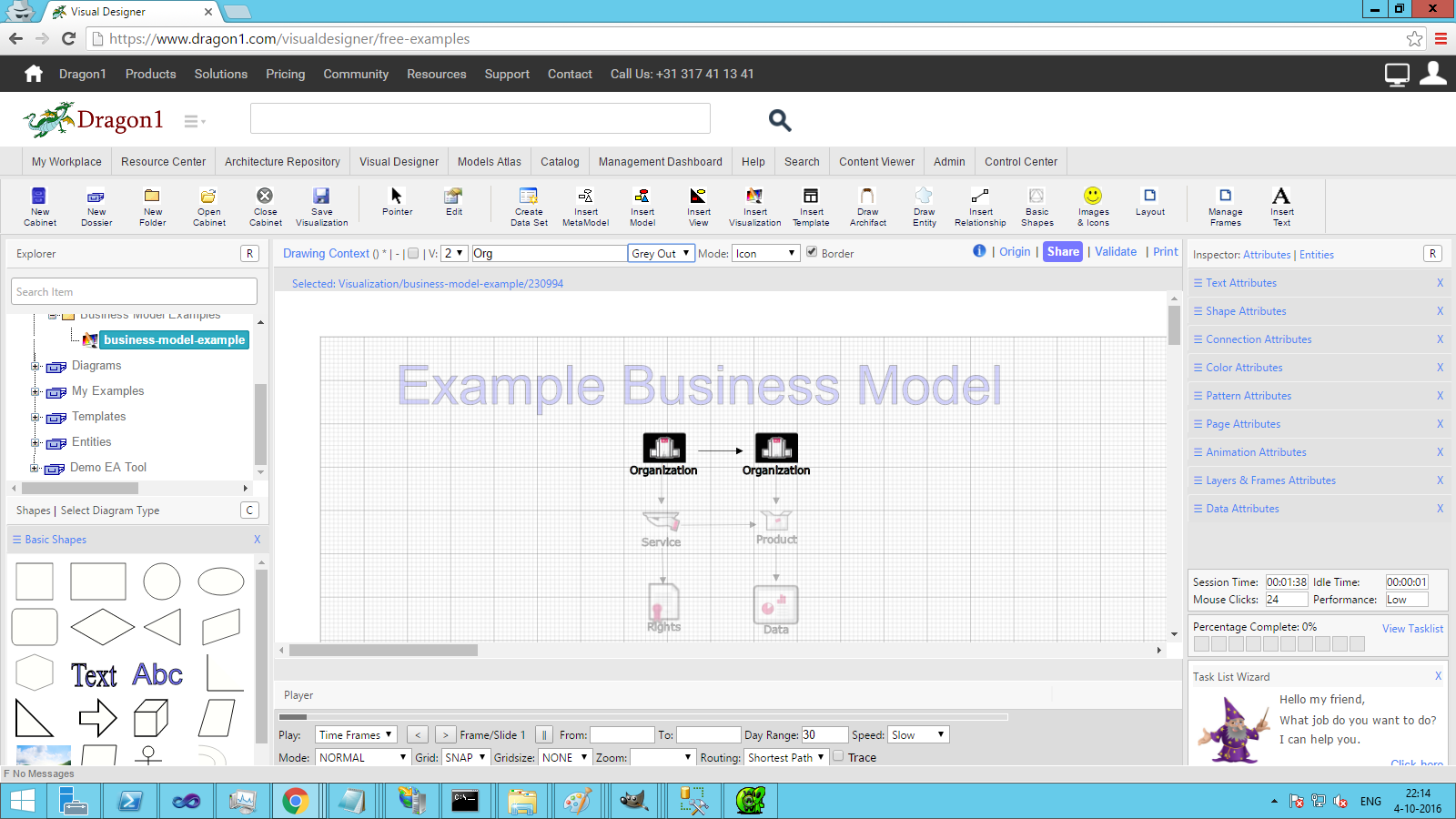
Task: Select business-model-example in the tree
Action: click(174, 339)
